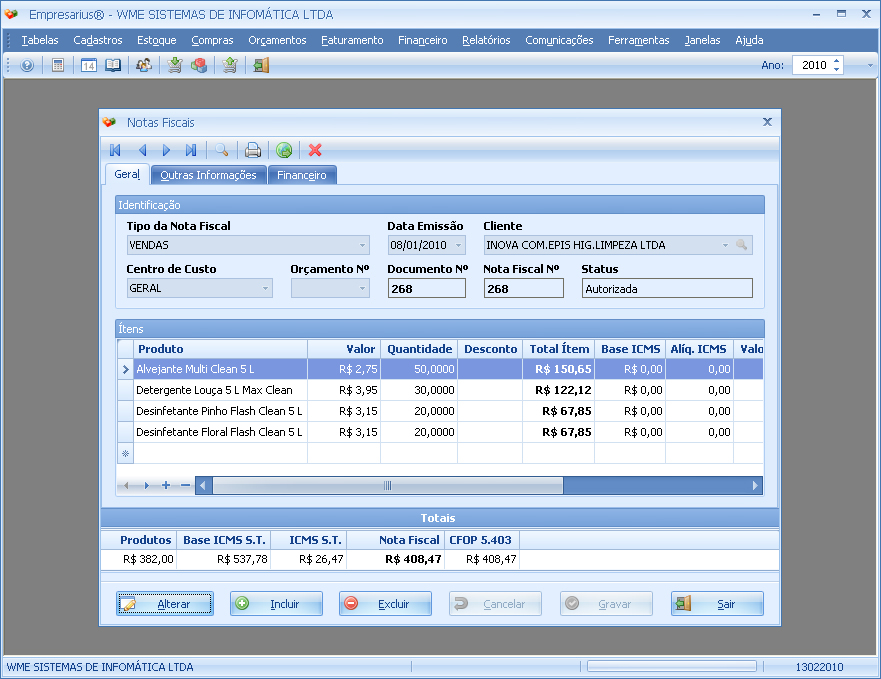
Task: Open the Faturamento menu
Action: [x=352, y=40]
